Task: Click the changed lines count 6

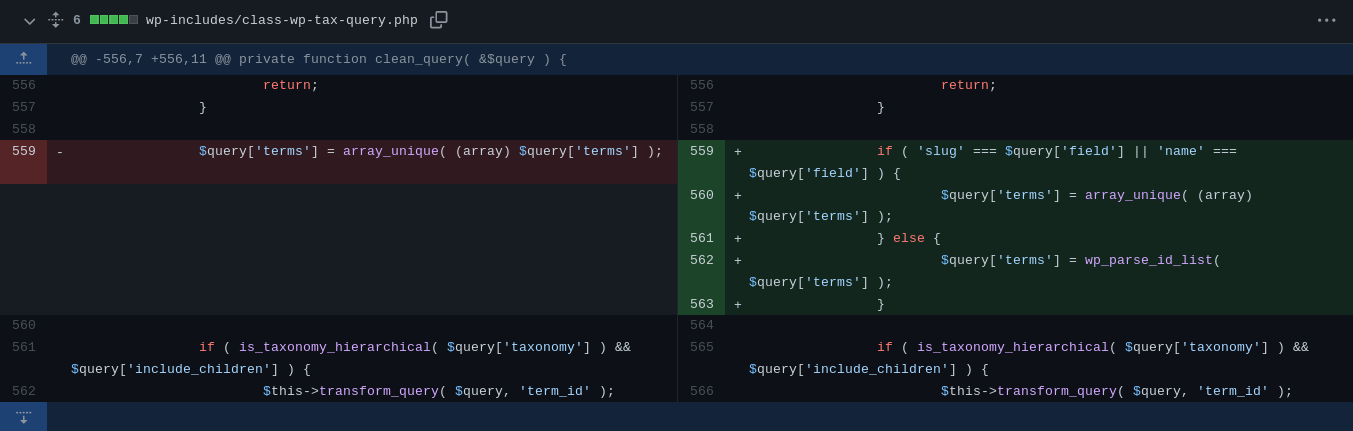Action: (x=77, y=20)
